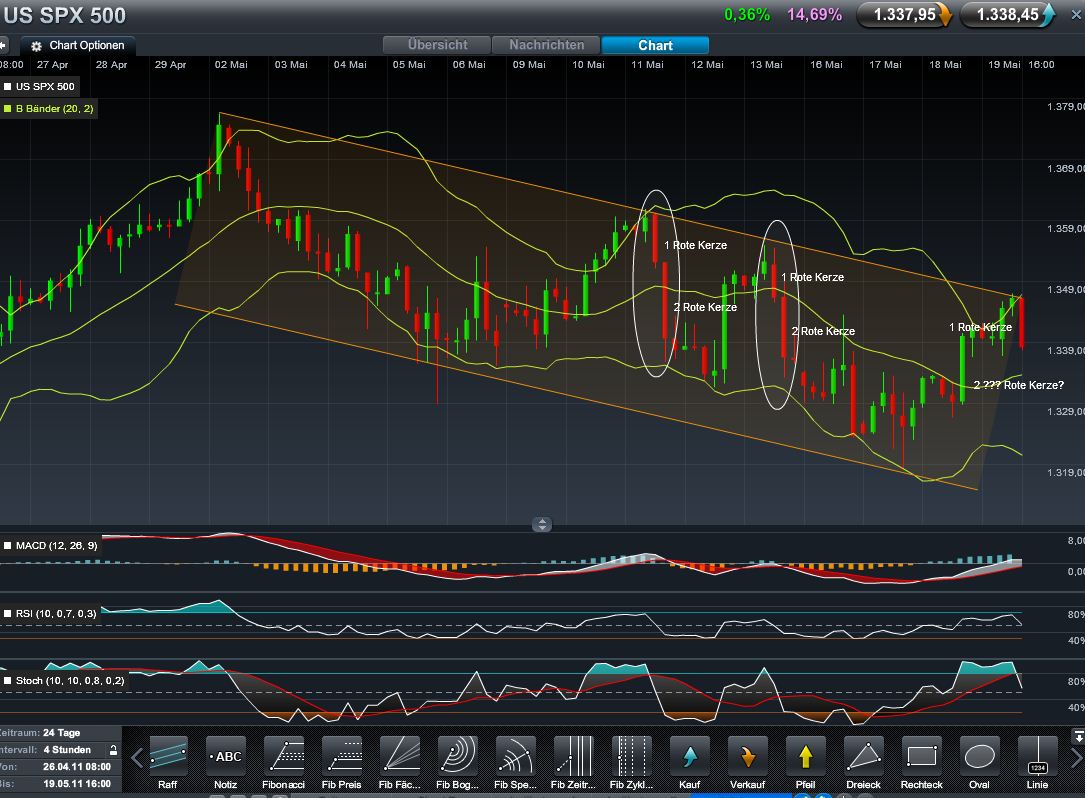Click the 19 Mai date on time axis
This screenshot has height=798, width=1085.
pos(1004,64)
